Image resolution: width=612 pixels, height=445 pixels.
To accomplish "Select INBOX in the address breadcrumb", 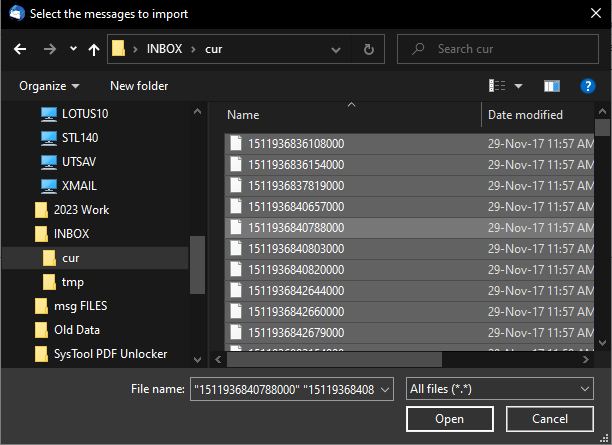I will (x=164, y=49).
